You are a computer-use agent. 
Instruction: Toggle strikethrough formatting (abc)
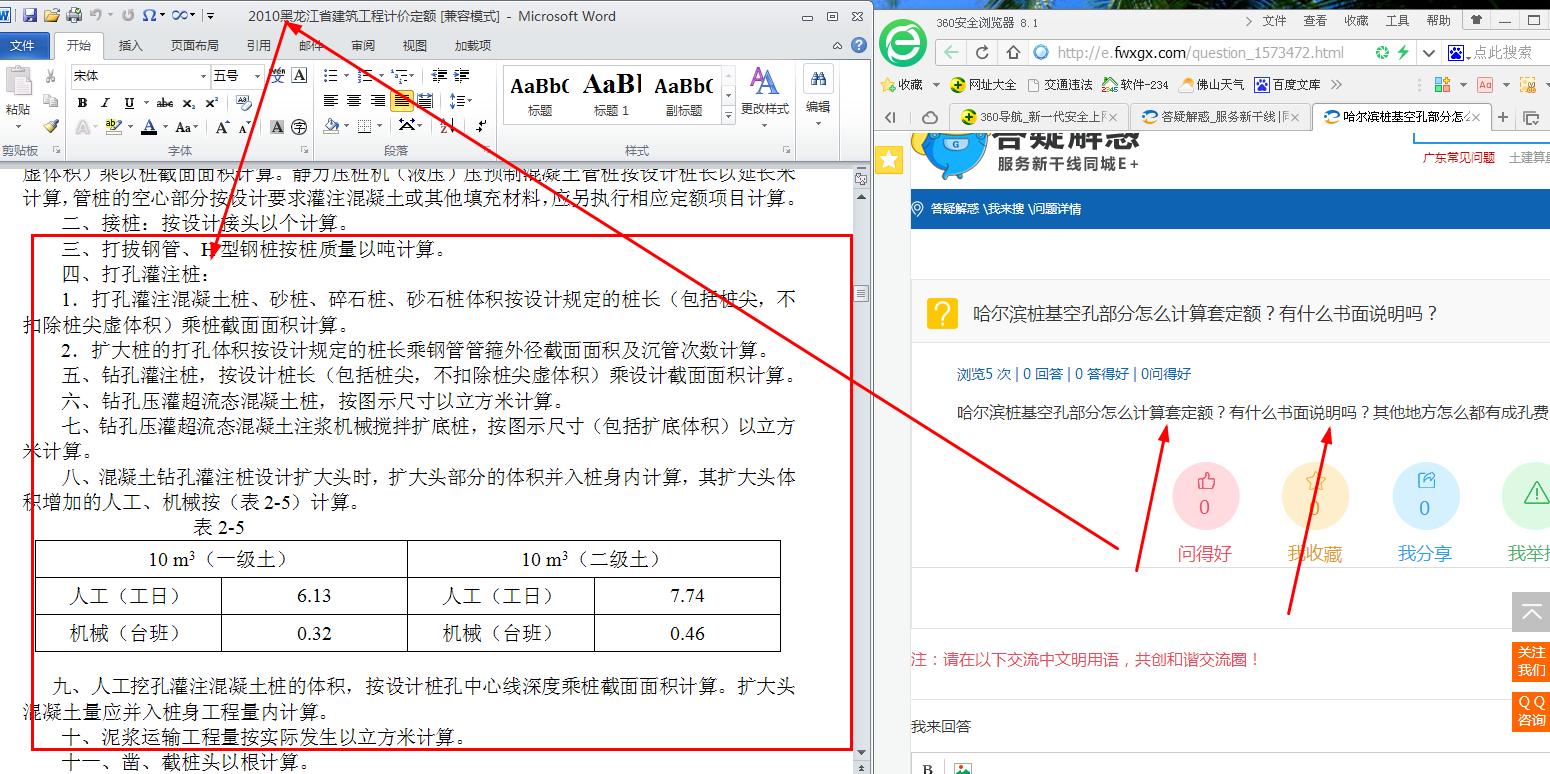(x=165, y=102)
